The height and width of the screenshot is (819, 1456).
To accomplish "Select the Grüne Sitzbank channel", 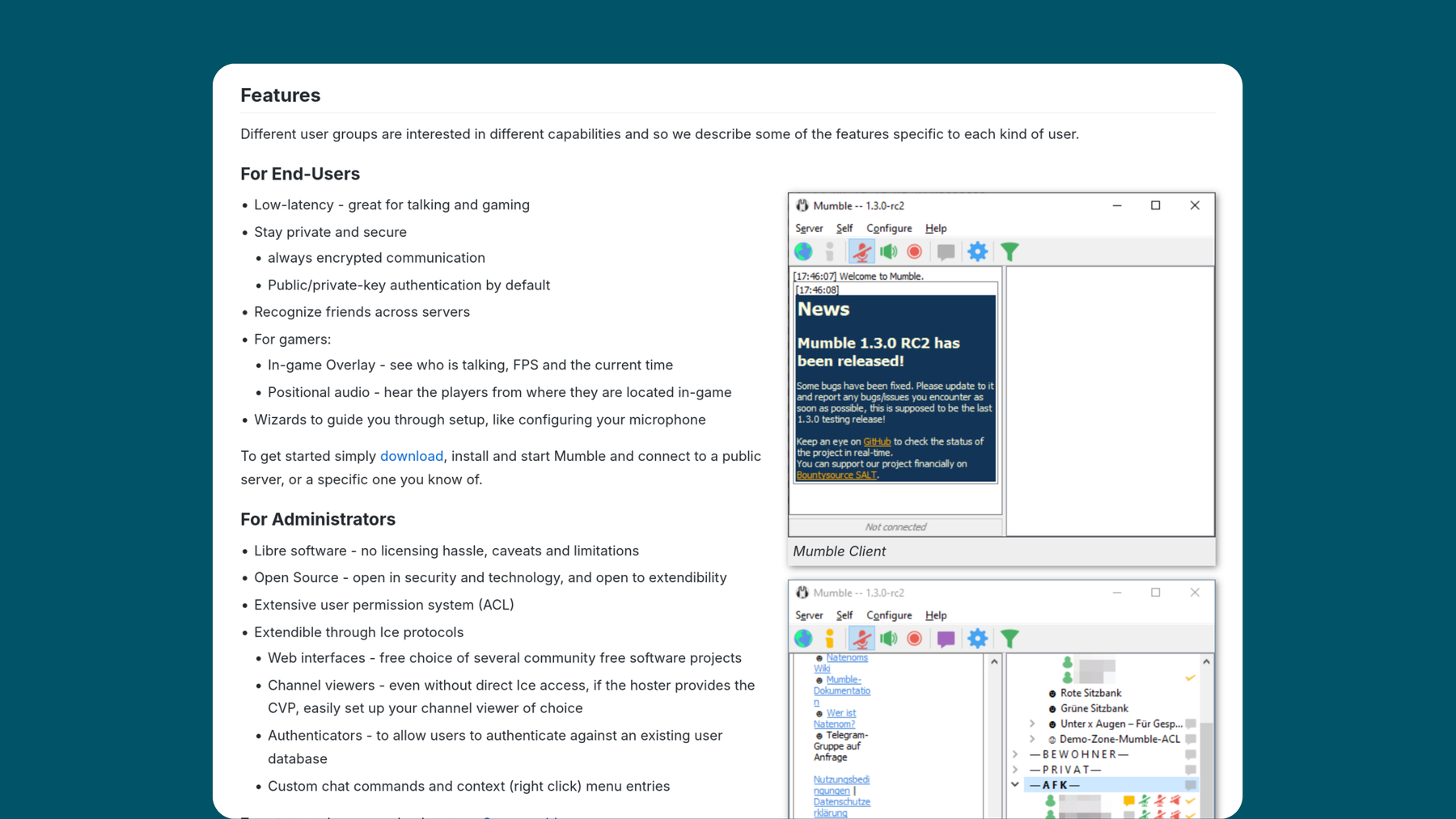I will 1094,708.
